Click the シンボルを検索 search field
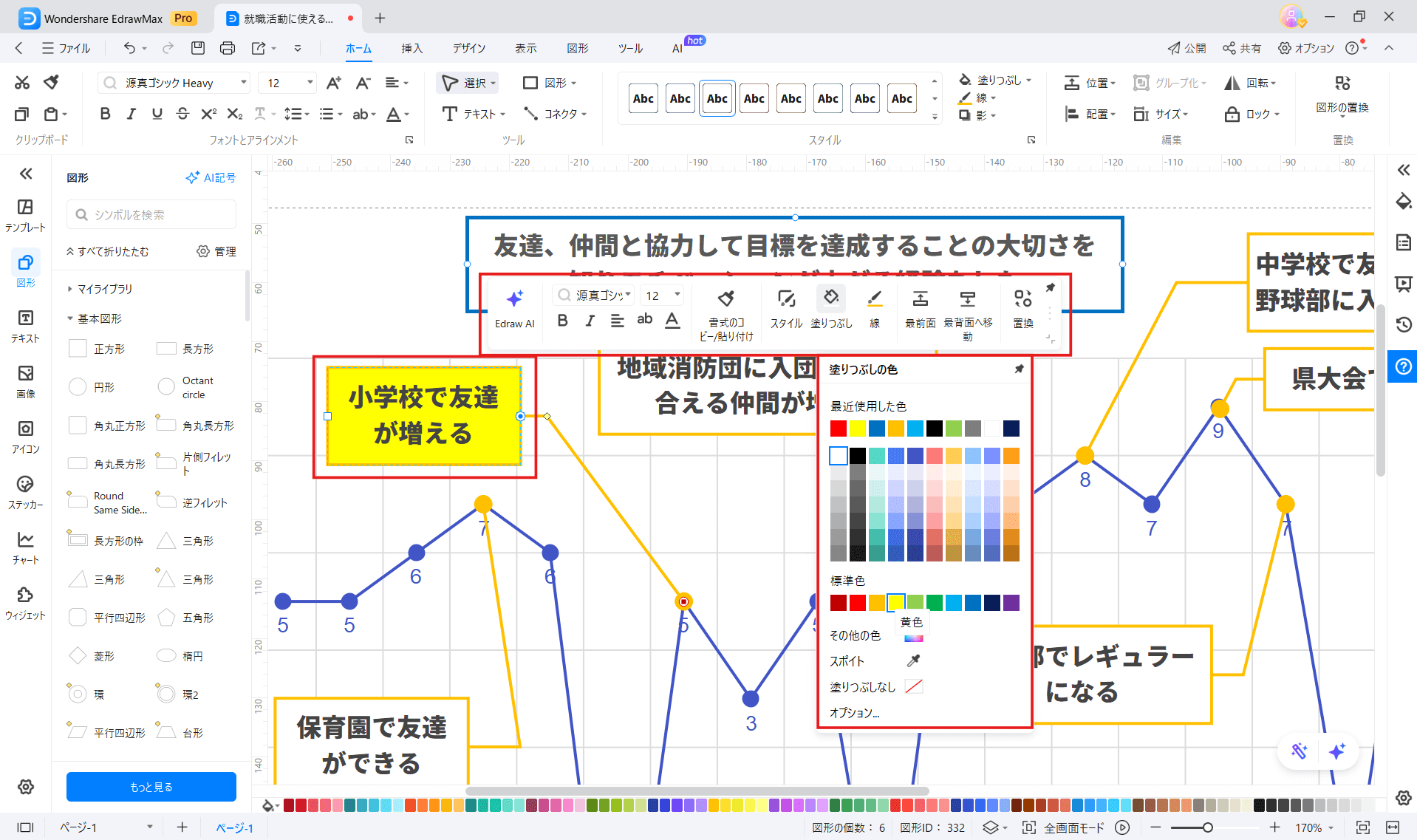The width and height of the screenshot is (1417, 840). point(151,214)
